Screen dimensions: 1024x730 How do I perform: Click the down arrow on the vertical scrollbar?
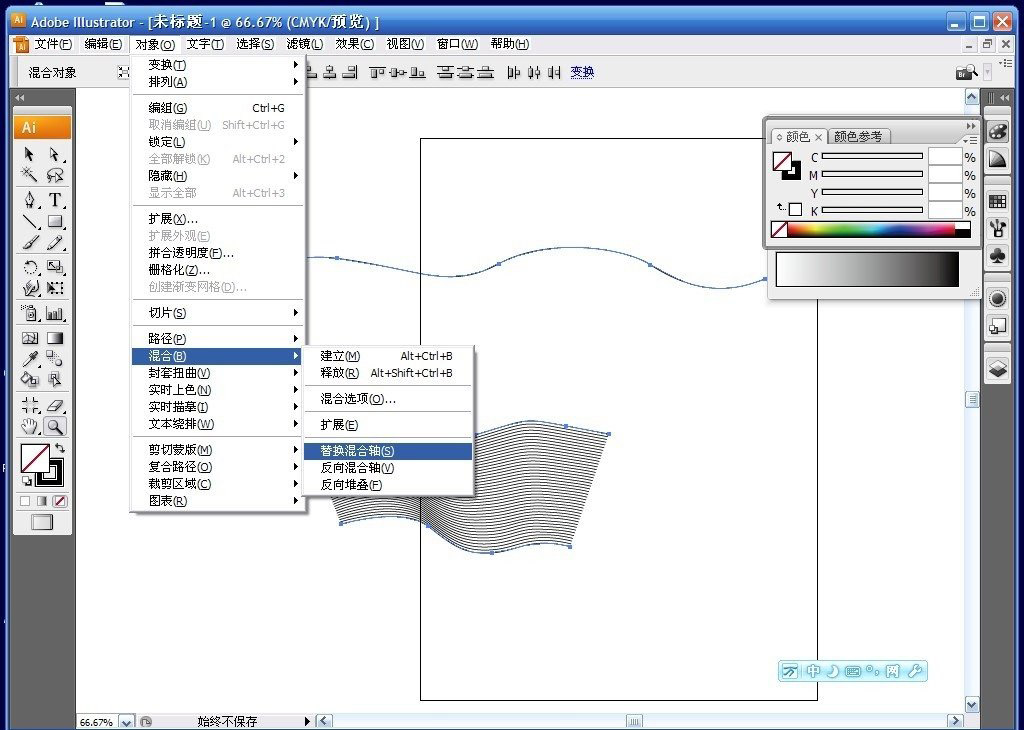(971, 704)
